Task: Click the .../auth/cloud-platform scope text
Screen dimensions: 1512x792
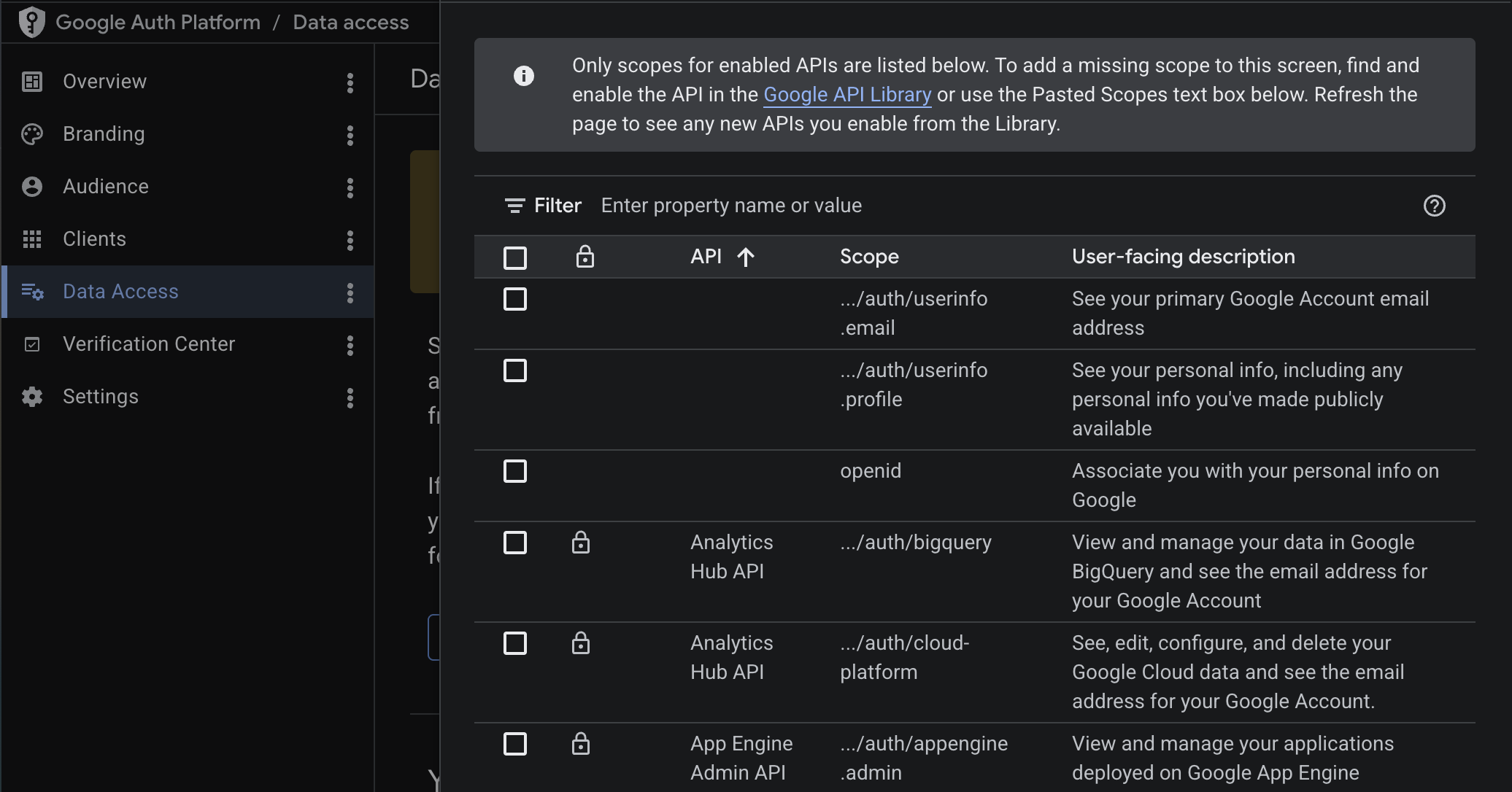Action: pos(905,658)
